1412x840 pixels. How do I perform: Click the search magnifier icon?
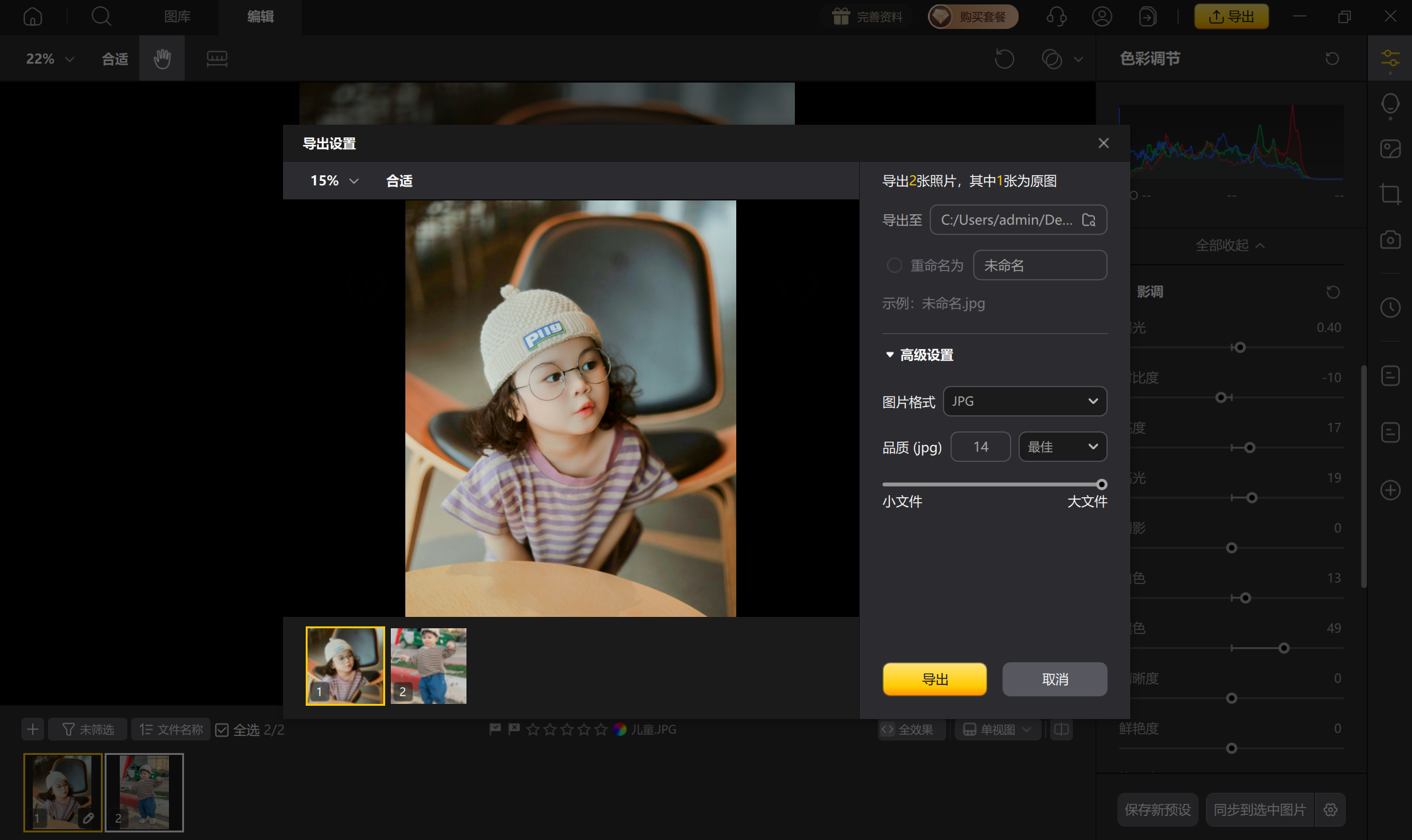pyautogui.click(x=101, y=16)
